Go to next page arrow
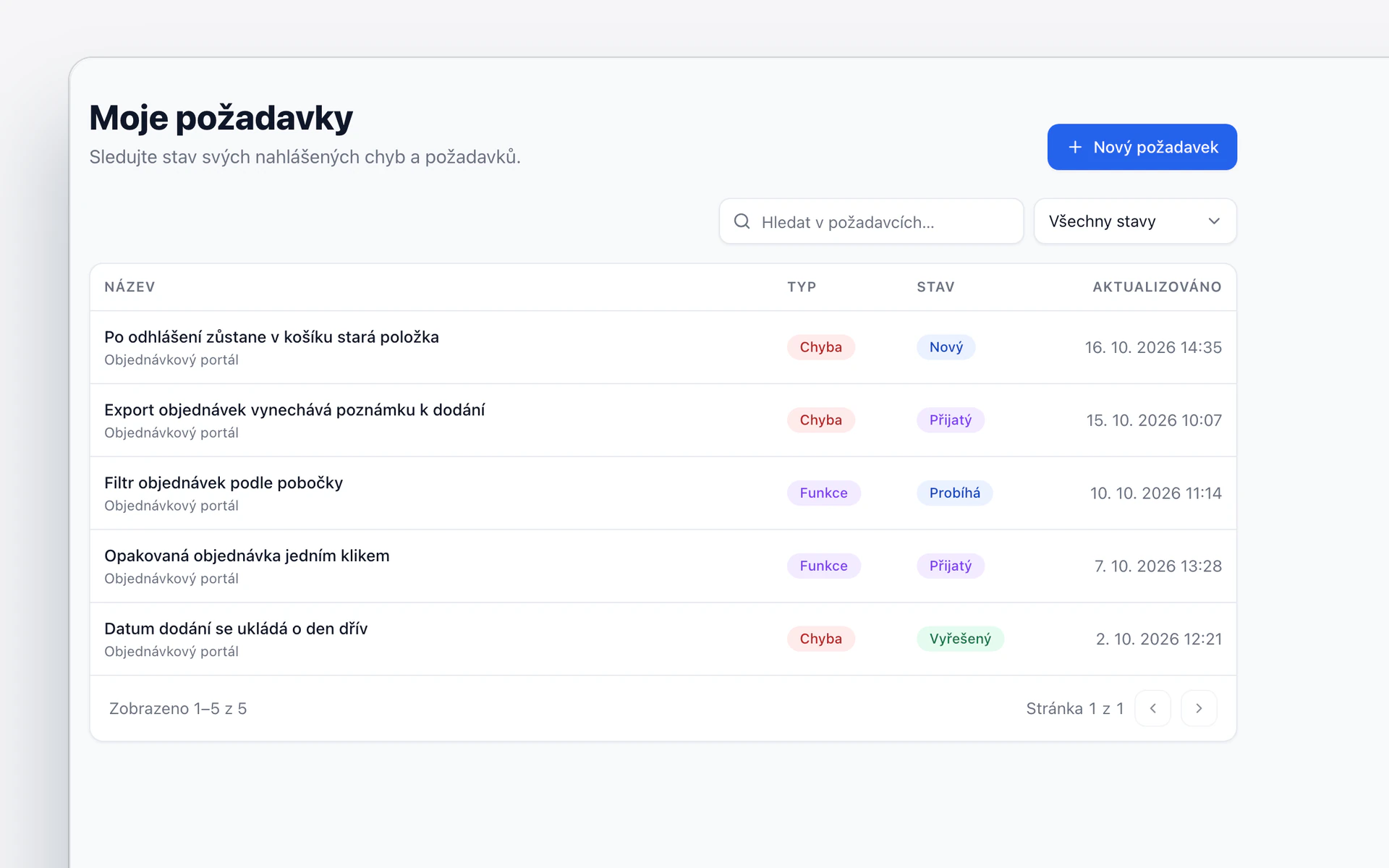The width and height of the screenshot is (1389, 868). click(1199, 708)
